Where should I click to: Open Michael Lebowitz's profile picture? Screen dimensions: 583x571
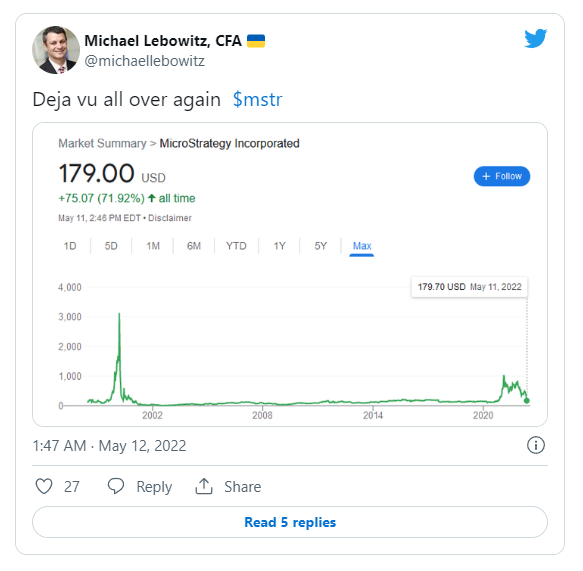(56, 50)
